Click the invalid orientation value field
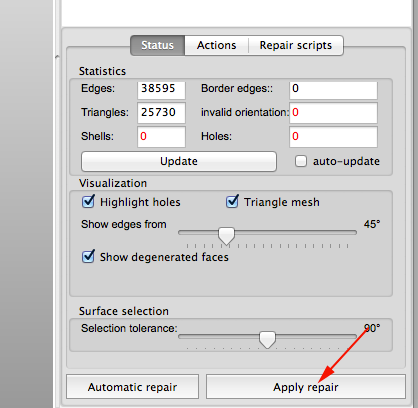 333,113
